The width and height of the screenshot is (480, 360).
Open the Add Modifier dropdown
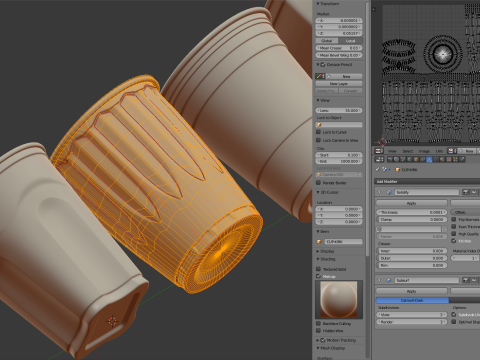(x=427, y=182)
